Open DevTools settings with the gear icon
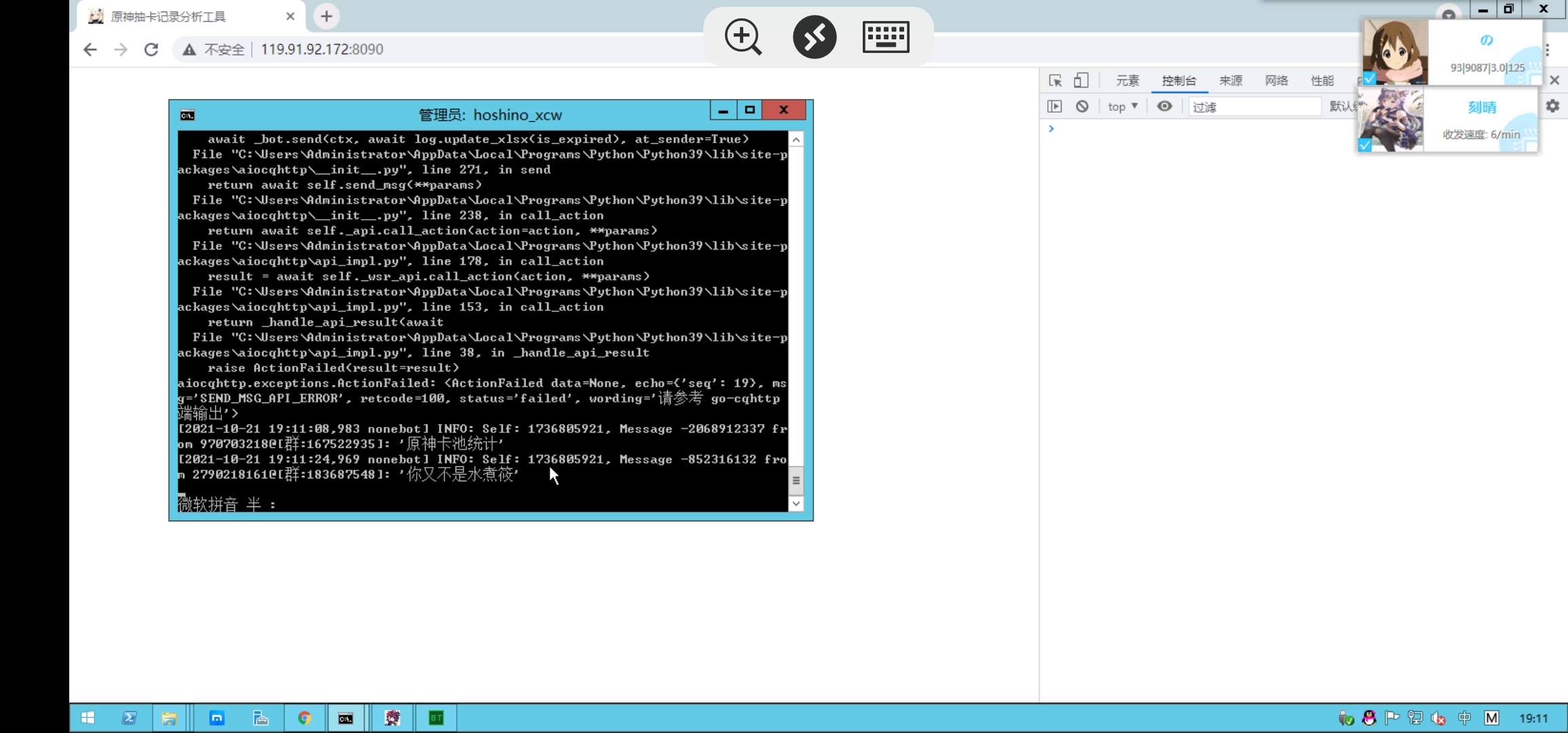 [1553, 106]
